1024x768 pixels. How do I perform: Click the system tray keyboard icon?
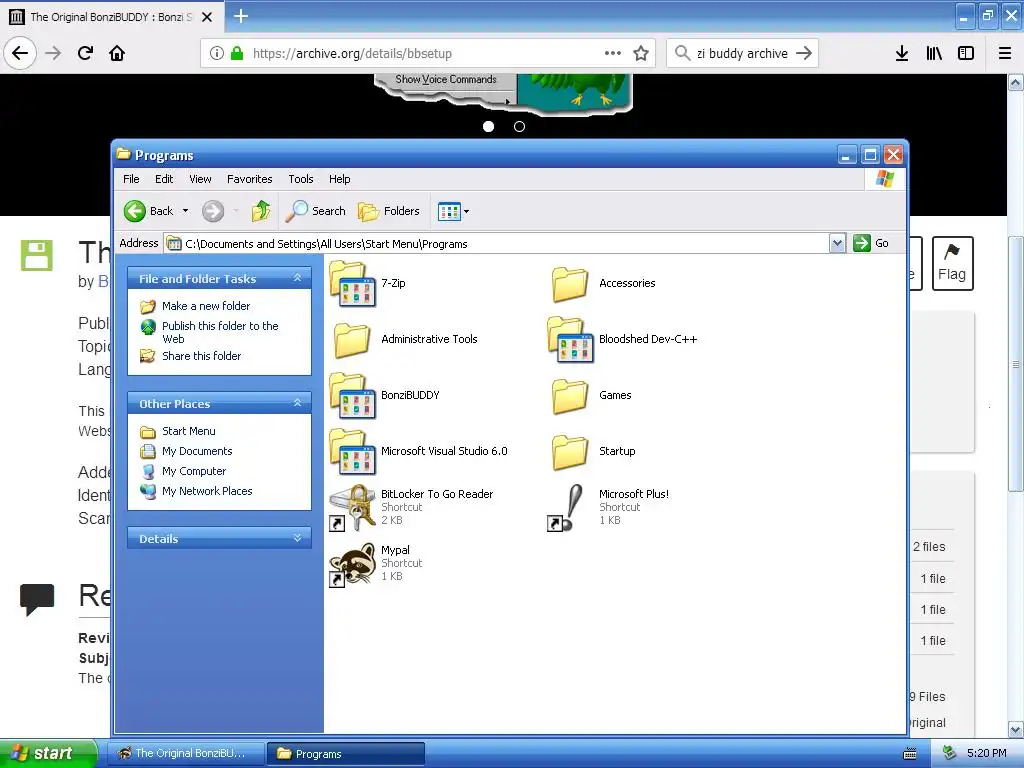910,754
